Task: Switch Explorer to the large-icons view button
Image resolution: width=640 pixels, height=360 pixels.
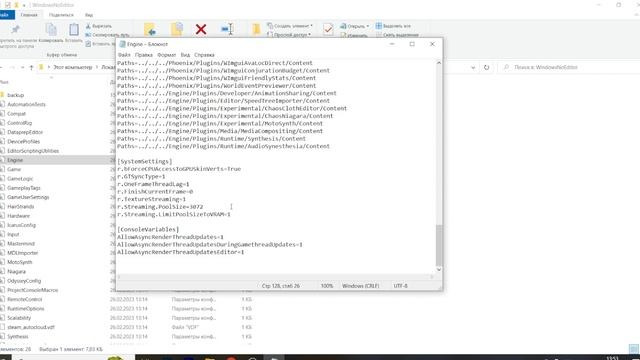Action: 634,349
